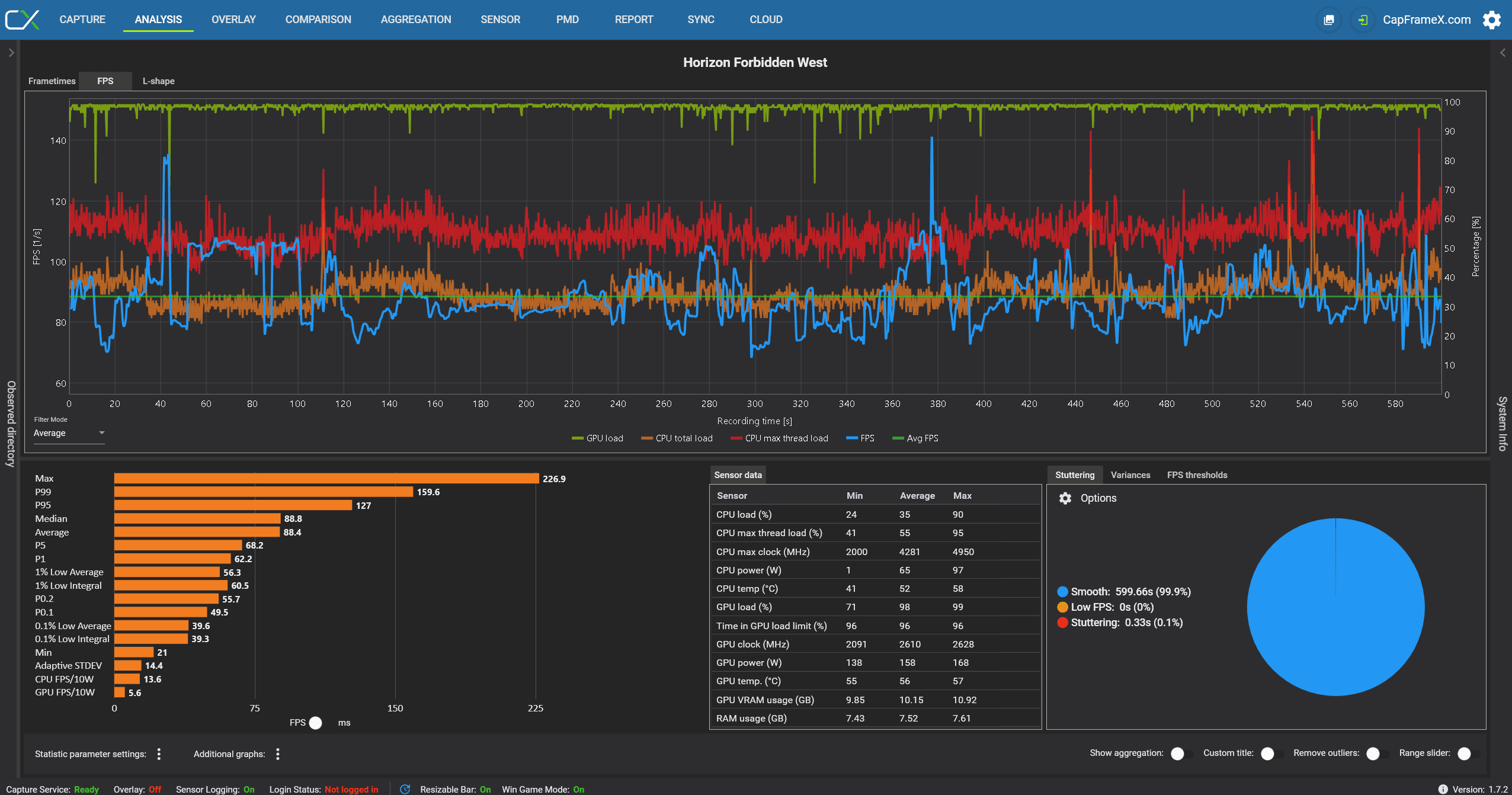The image size is (1512, 795).
Task: Click the Average column header
Action: pyautogui.click(x=917, y=496)
